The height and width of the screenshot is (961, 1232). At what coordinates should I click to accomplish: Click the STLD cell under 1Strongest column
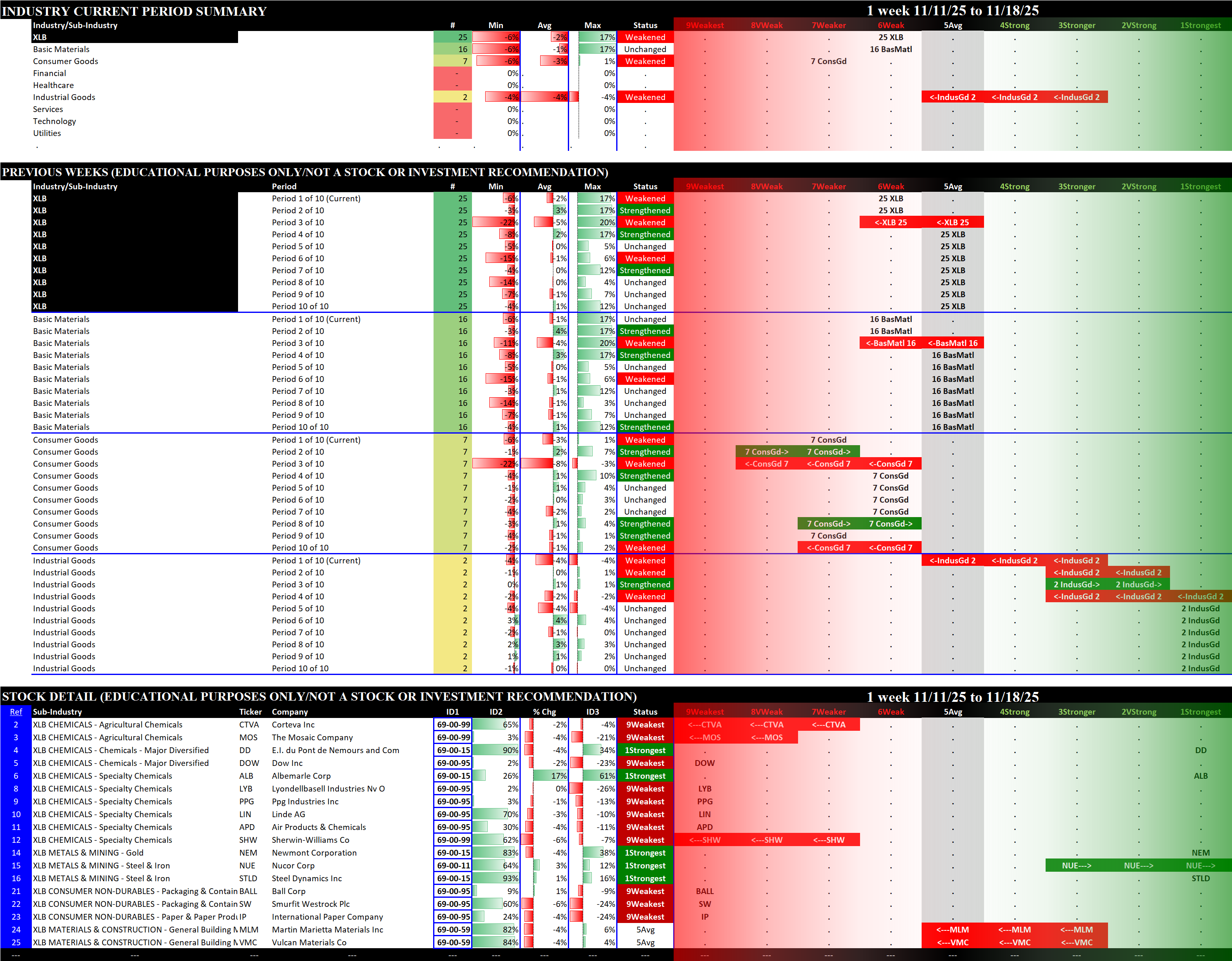click(1200, 878)
